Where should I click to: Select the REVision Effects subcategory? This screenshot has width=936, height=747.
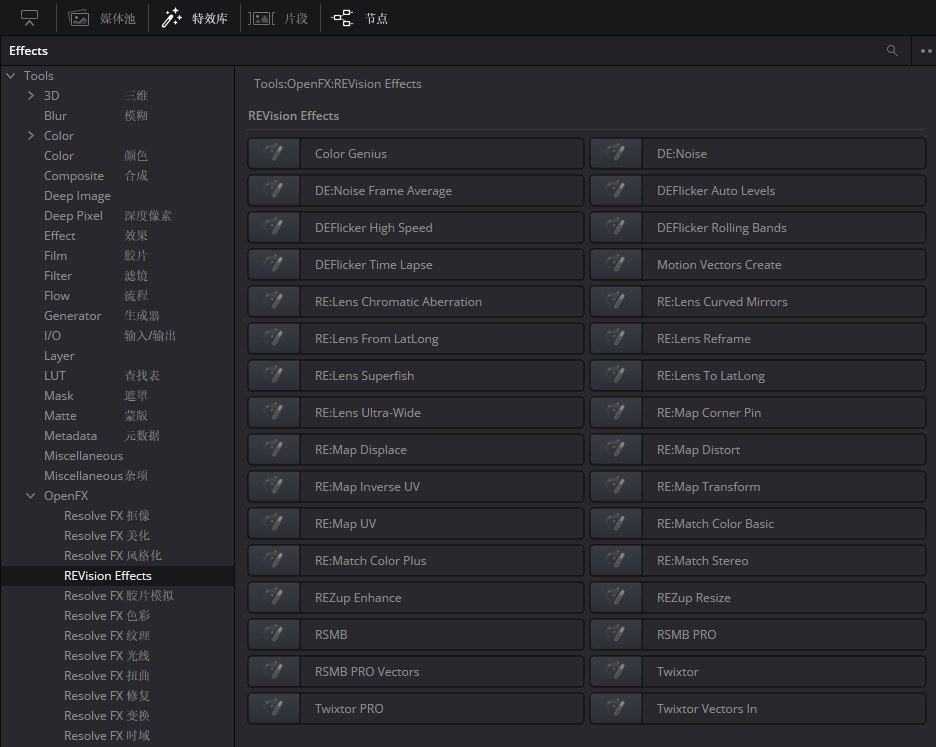tap(107, 576)
